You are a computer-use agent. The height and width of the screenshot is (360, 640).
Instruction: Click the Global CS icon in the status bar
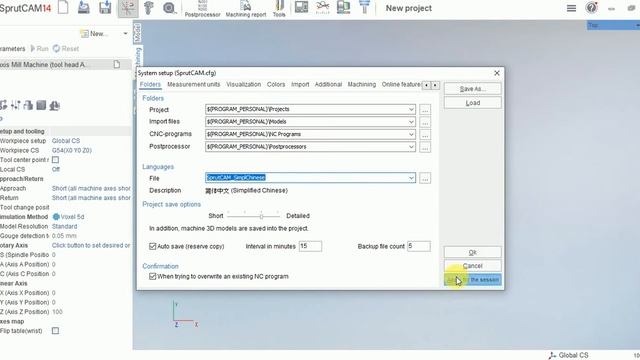553,356
